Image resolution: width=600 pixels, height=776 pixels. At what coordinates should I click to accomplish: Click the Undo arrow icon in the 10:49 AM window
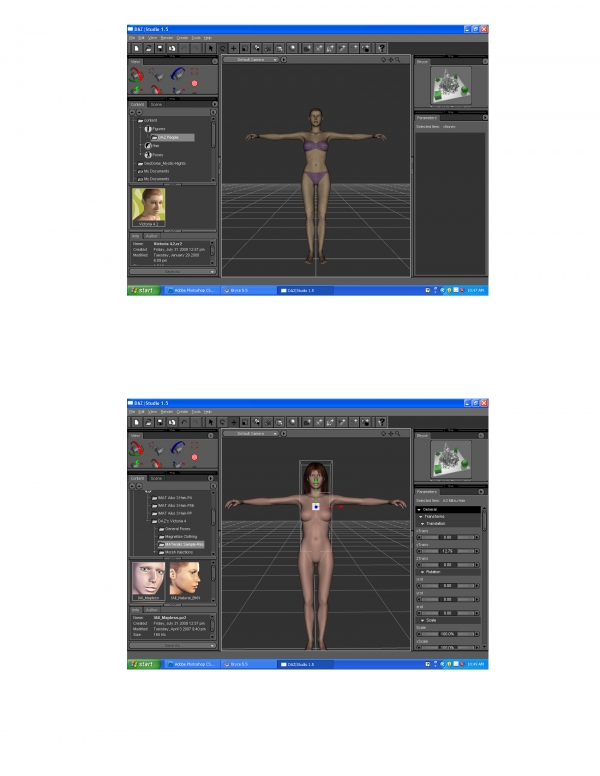tap(184, 422)
